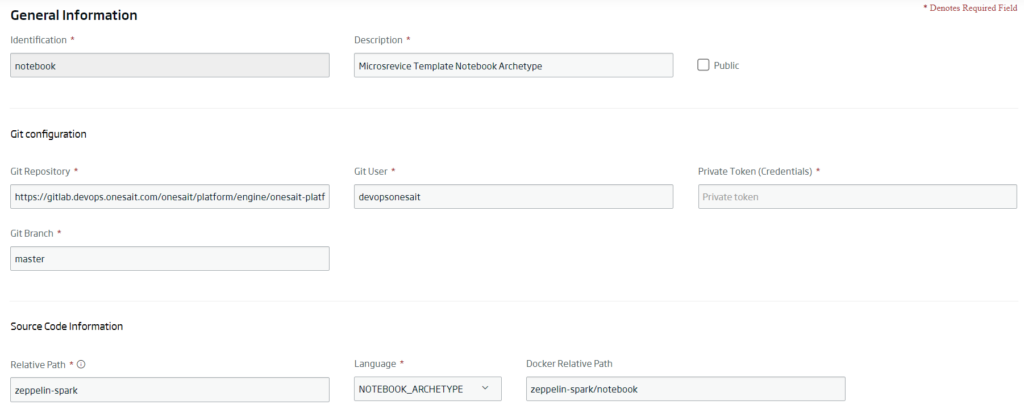Click the Relative Path field zeppelin-spark
This screenshot has width=1024, height=409.
coord(170,389)
